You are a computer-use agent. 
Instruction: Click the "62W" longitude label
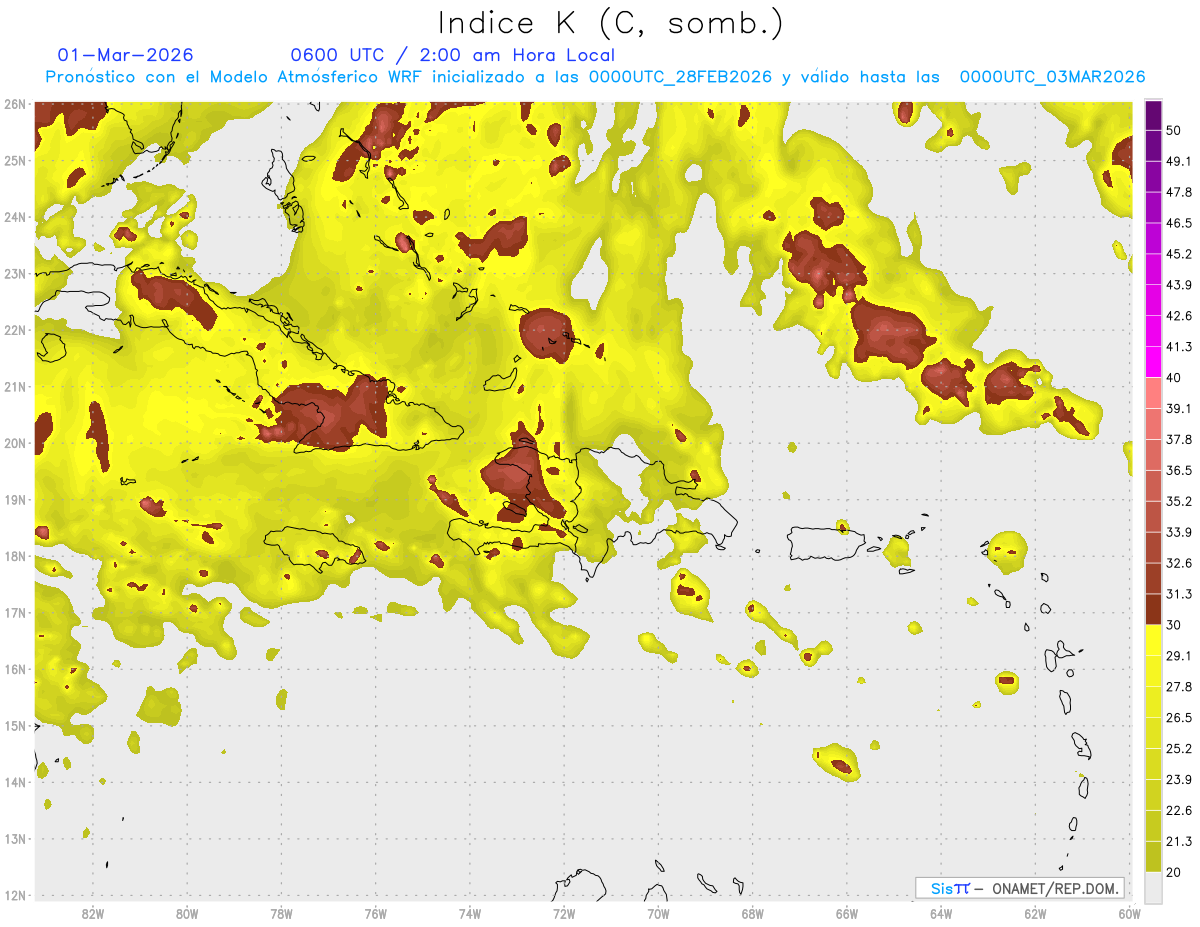tap(1035, 914)
